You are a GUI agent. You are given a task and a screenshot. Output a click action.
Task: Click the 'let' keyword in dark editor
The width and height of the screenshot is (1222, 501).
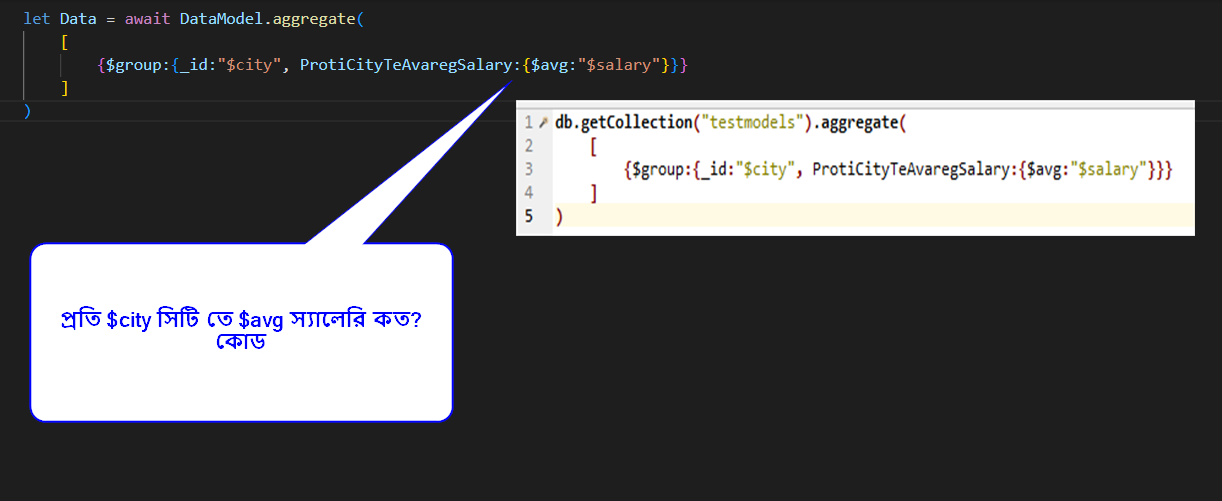coord(36,19)
